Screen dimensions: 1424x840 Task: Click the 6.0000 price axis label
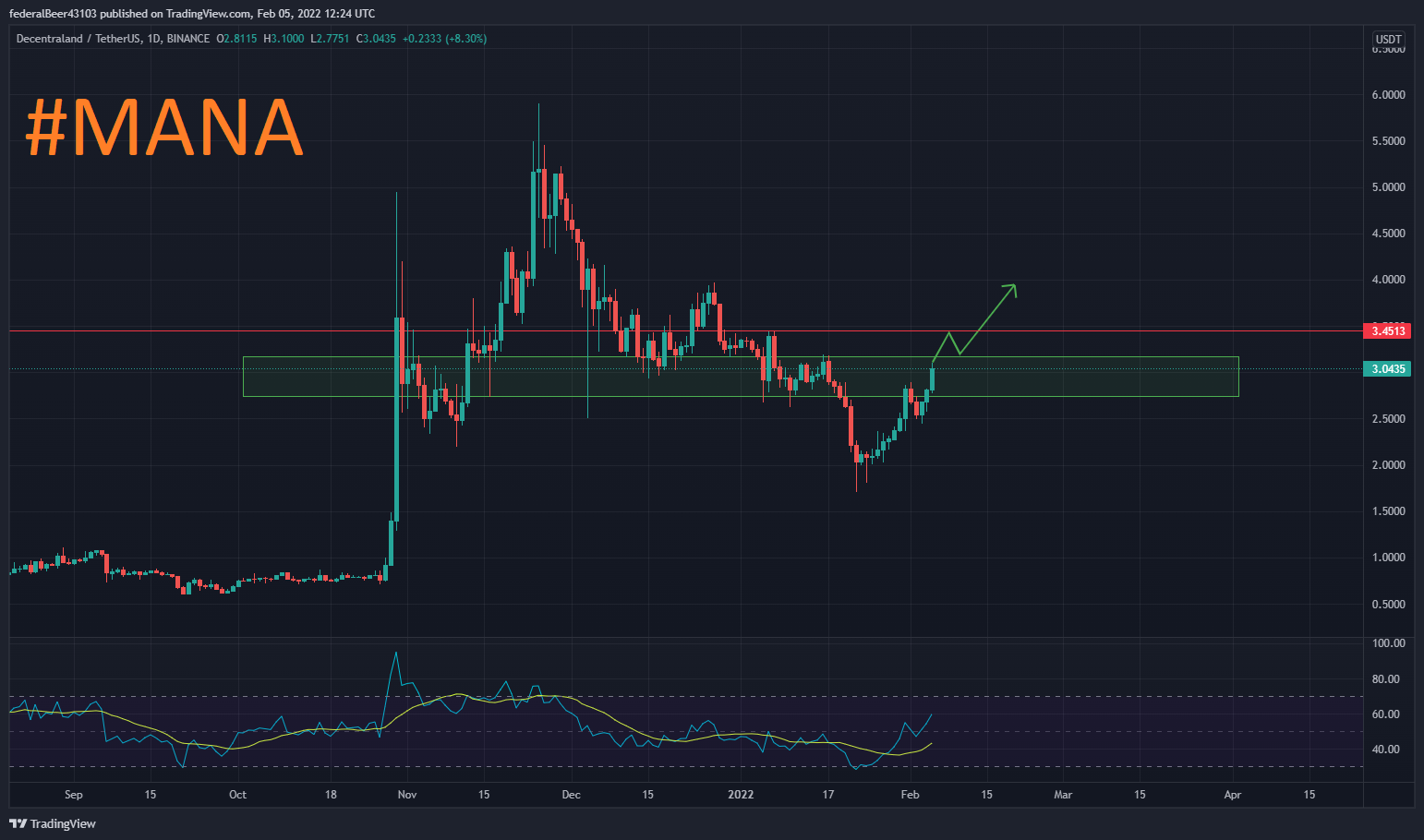click(x=1389, y=95)
